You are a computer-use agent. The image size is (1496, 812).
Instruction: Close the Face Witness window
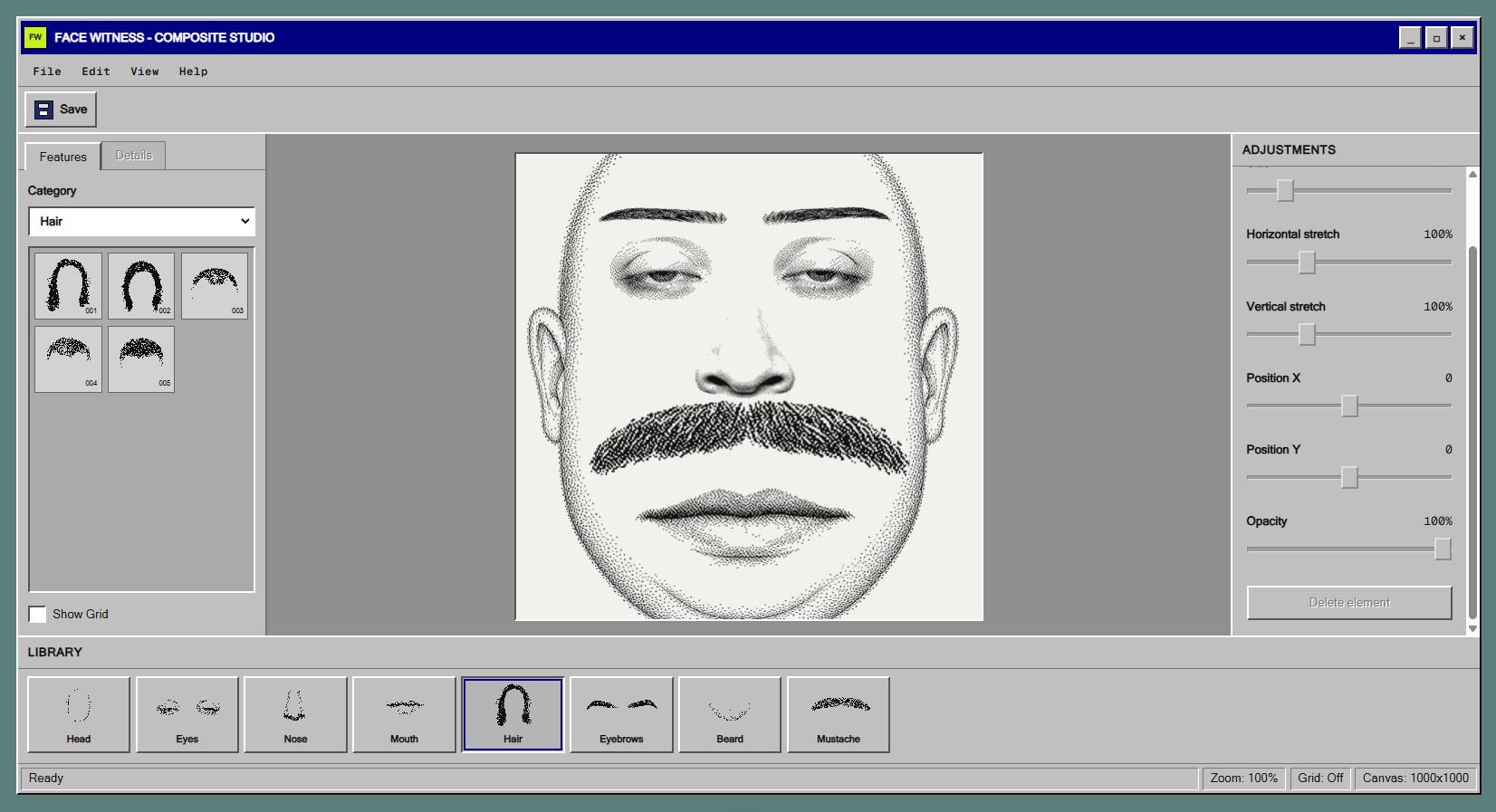point(1462,38)
